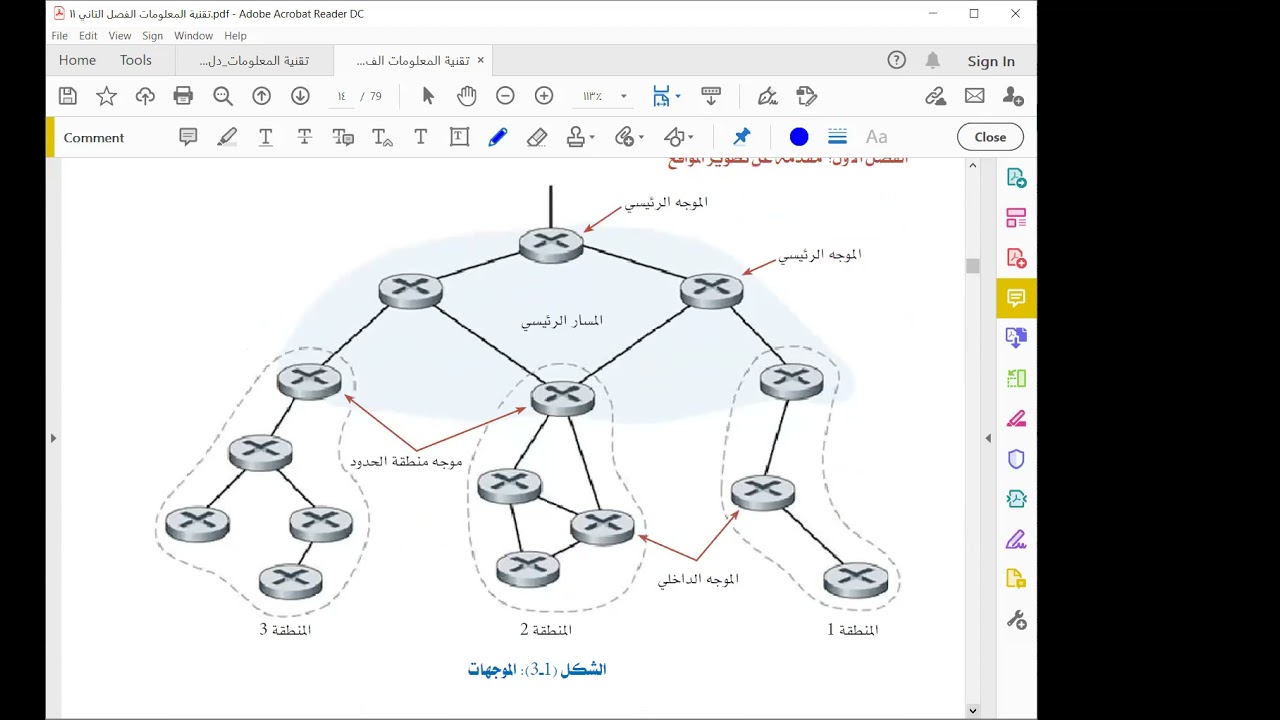The width and height of the screenshot is (1280, 720).
Task: Zoom out with the minus circle
Action: tap(505, 96)
